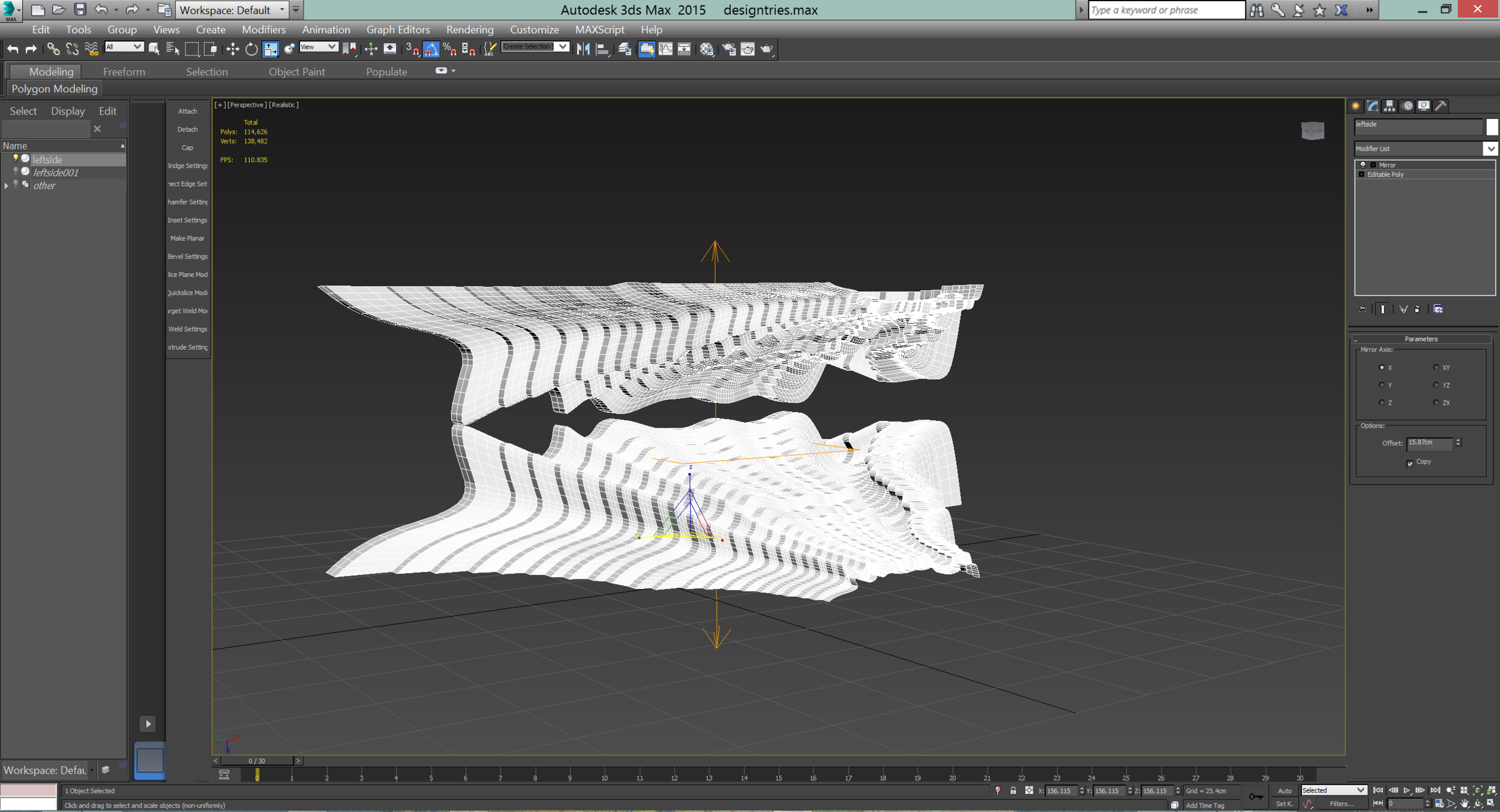Uncheck the Copy option checkbox

(1409, 463)
